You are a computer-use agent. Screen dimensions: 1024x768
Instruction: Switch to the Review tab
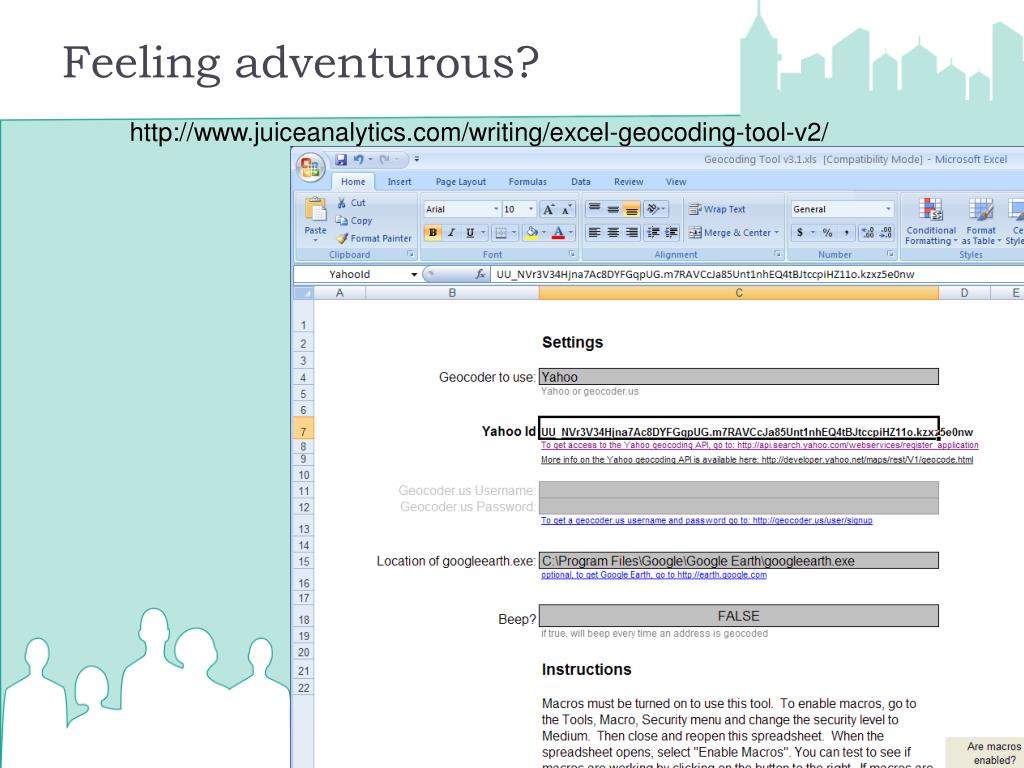point(628,182)
